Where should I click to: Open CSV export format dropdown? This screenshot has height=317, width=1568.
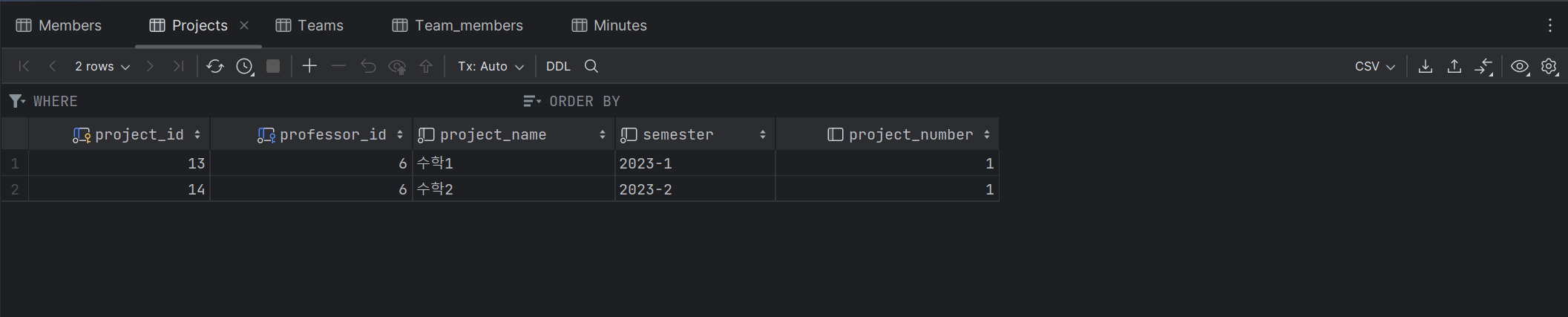(1374, 66)
